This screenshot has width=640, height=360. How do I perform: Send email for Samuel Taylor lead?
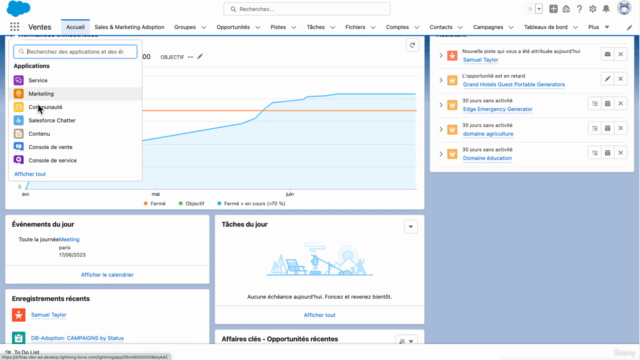coord(607,54)
